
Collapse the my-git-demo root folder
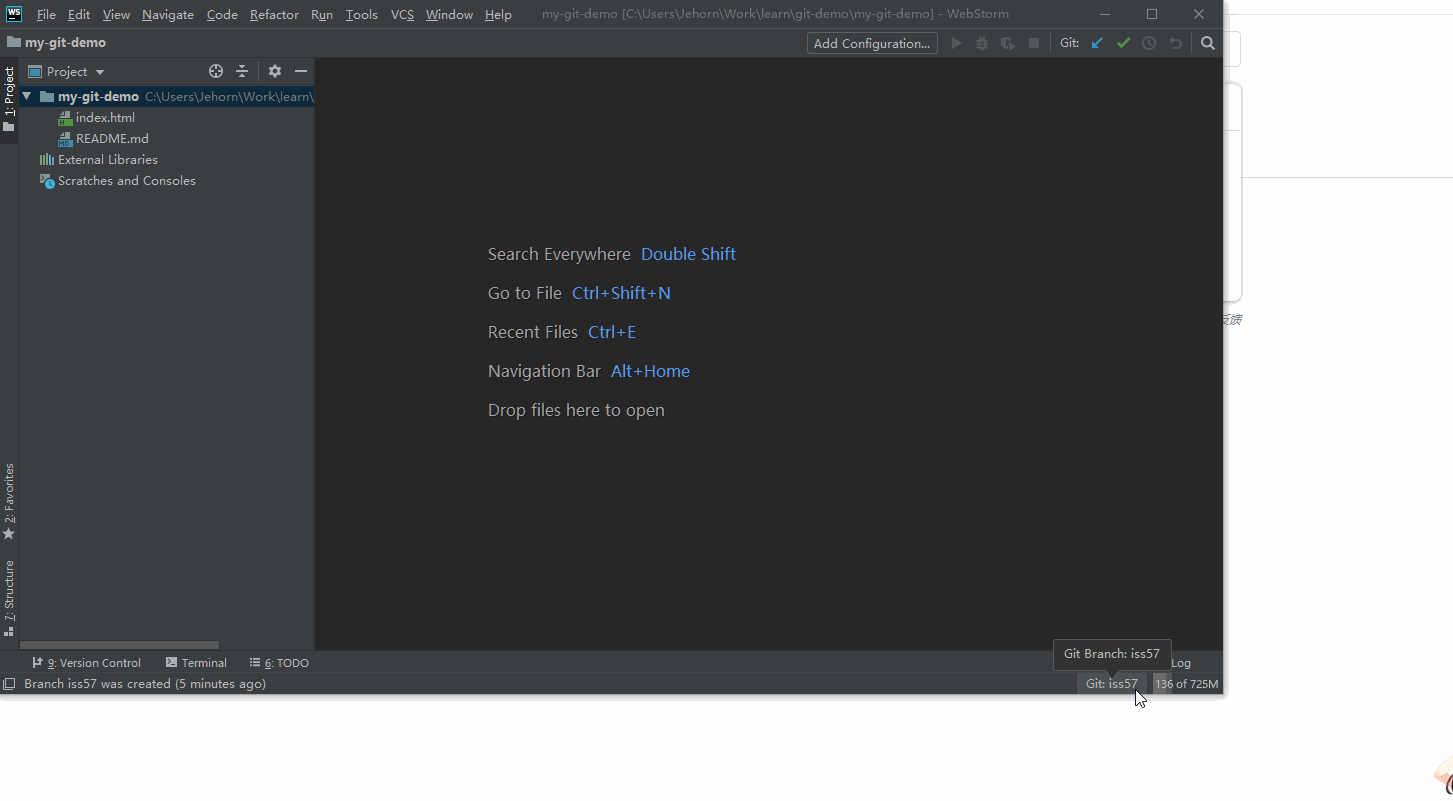click(x=27, y=97)
